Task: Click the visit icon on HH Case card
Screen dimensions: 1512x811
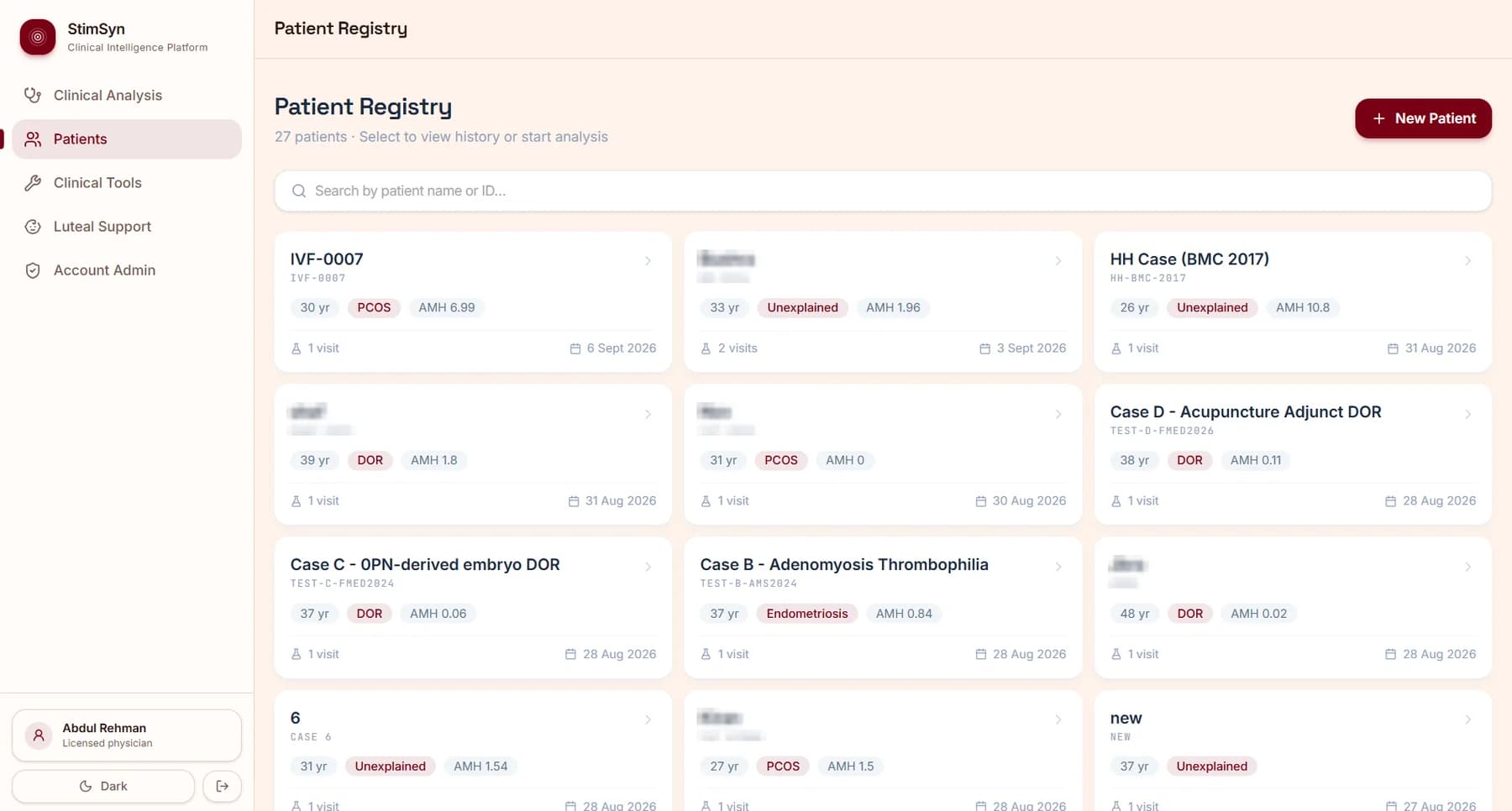Action: (x=1116, y=348)
